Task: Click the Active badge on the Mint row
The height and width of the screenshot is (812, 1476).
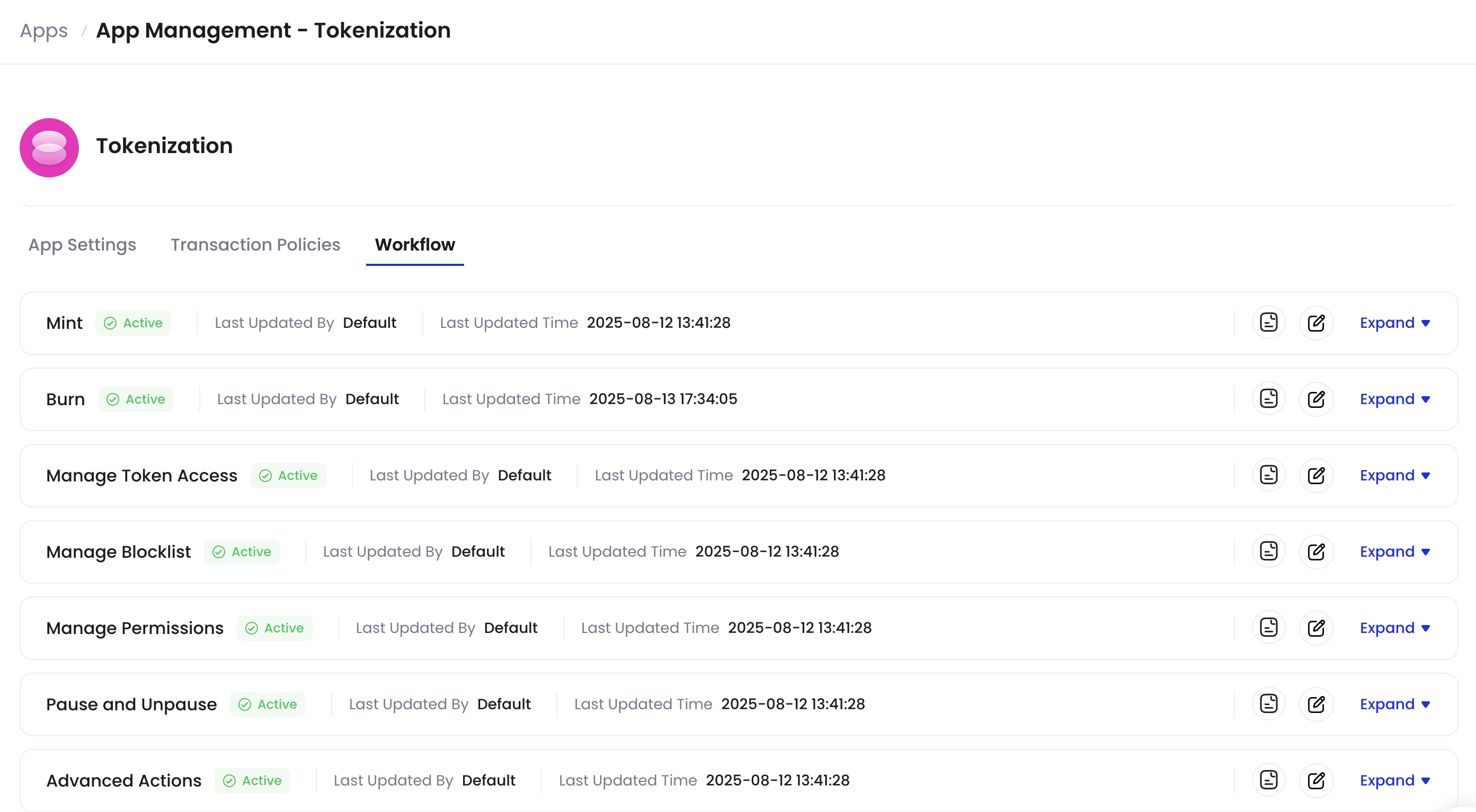Action: 133,323
